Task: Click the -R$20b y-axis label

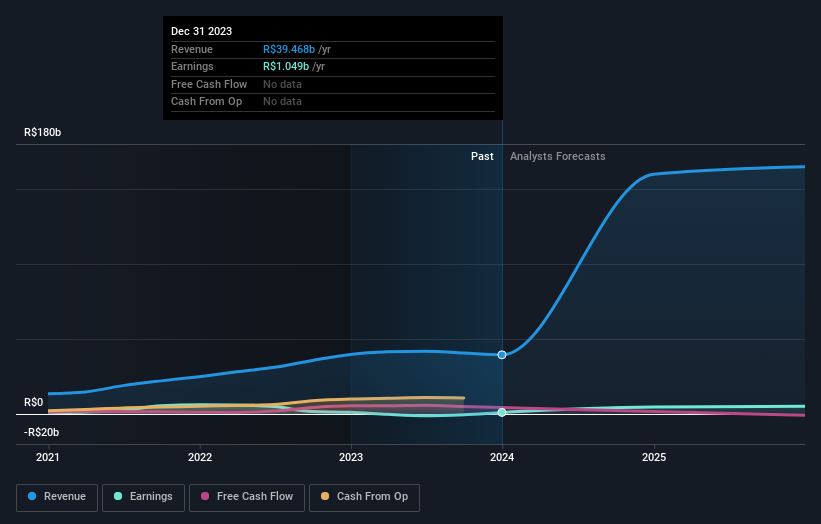Action: pyautogui.click(x=41, y=432)
